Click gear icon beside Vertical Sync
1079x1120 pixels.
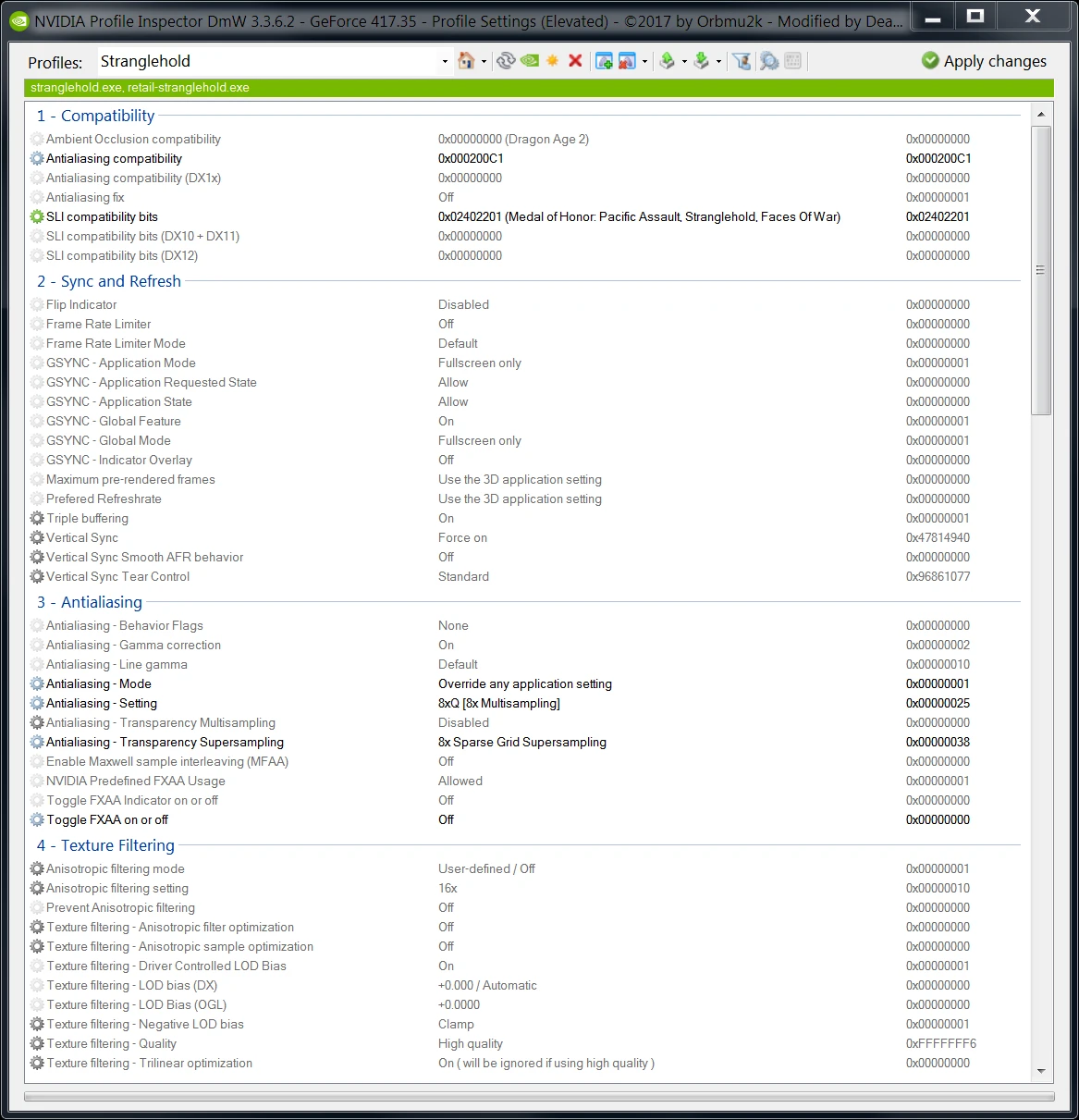click(x=37, y=537)
